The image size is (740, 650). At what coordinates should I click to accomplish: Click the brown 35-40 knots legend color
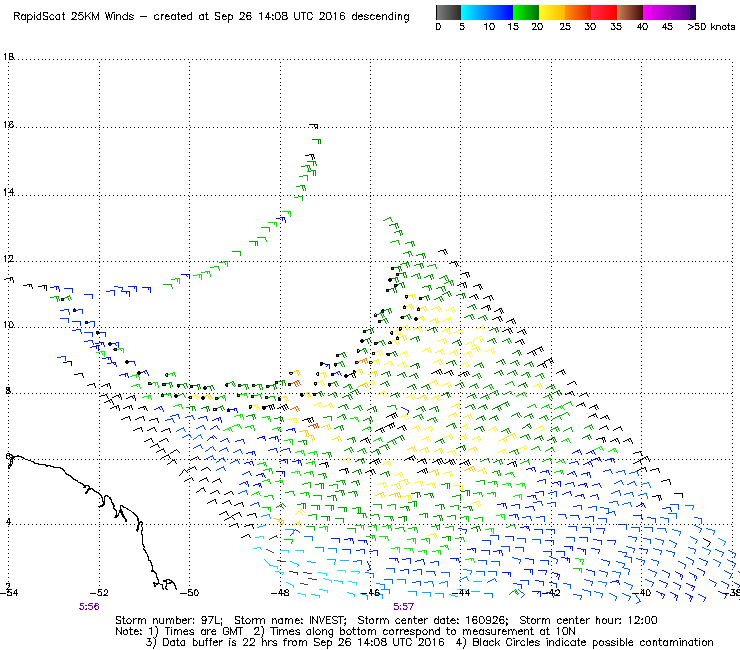[x=630, y=12]
